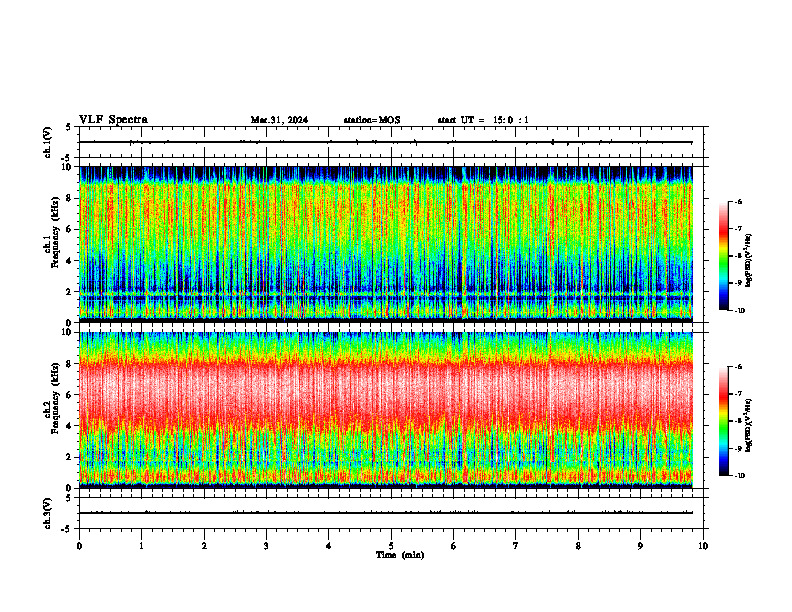Click the "5" tick on ch.1(V) axis

point(69,127)
